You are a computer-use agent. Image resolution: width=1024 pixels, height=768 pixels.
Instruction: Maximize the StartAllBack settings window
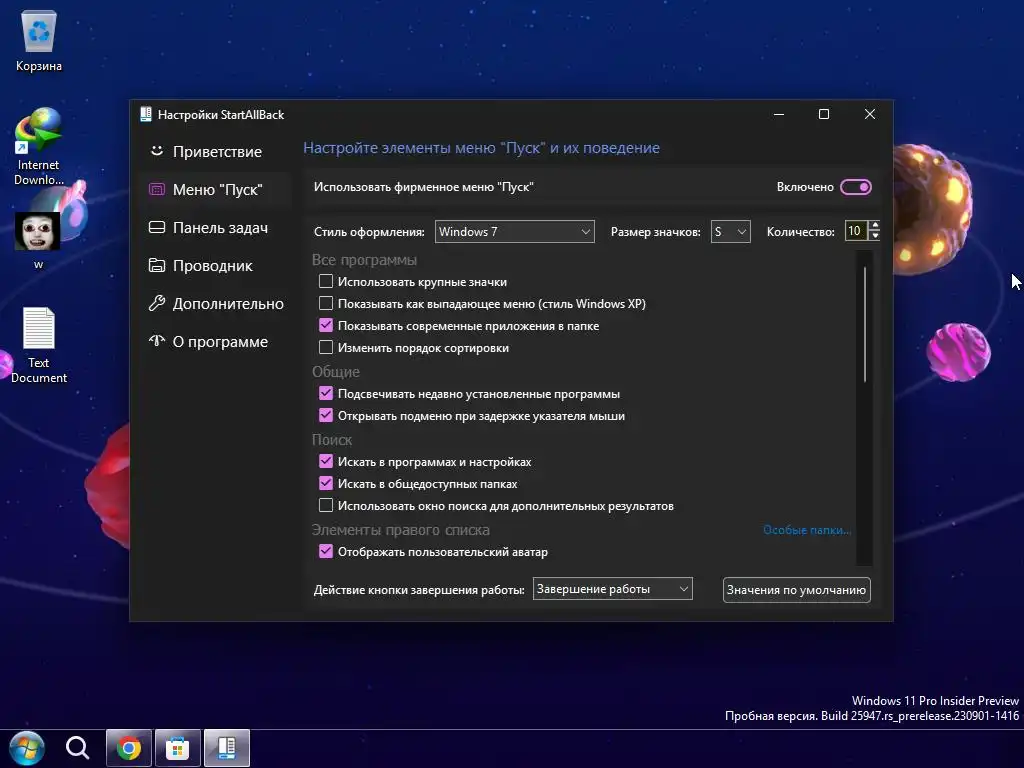[x=824, y=114]
